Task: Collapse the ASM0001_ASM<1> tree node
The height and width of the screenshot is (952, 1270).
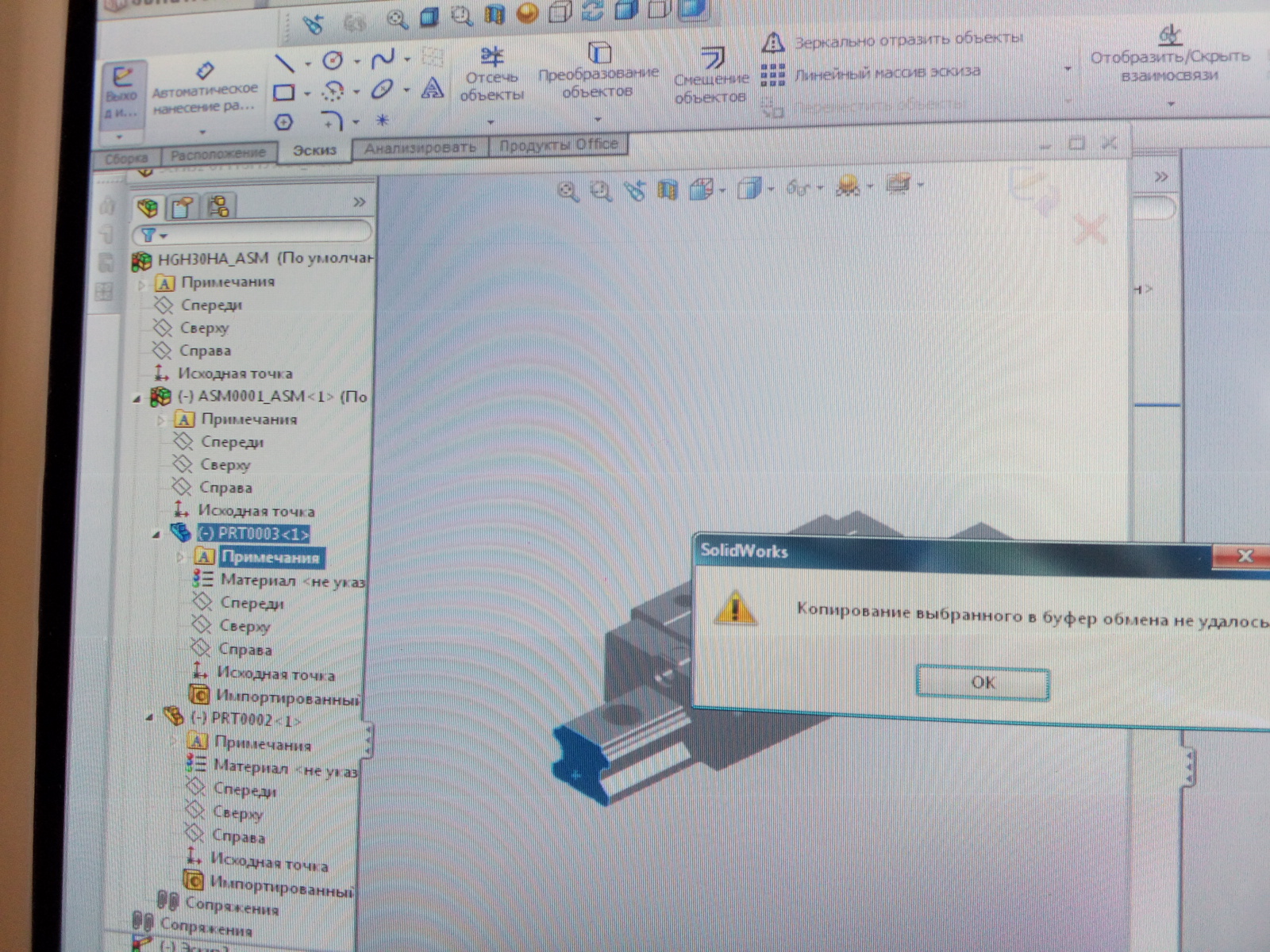Action: click(137, 398)
